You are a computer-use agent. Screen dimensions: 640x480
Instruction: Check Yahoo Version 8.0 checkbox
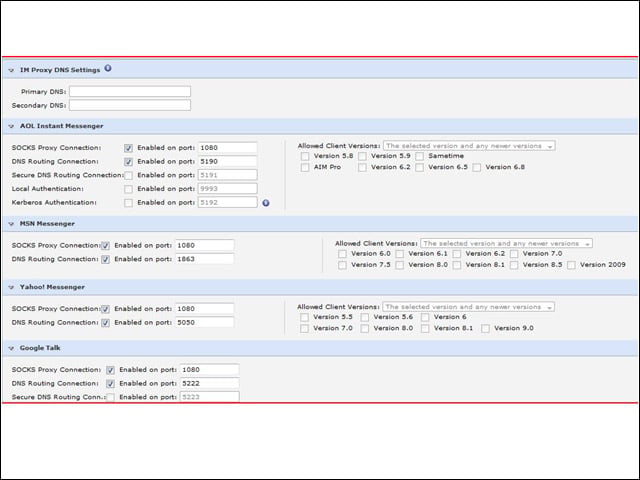pyautogui.click(x=364, y=328)
